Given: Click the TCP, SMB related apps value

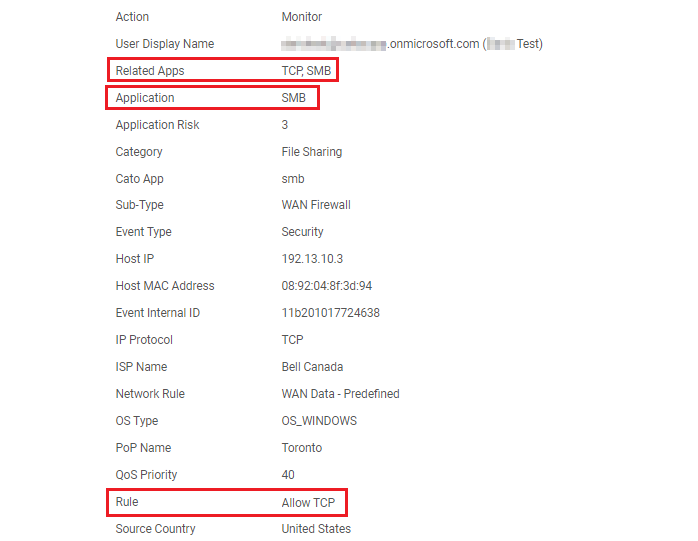Looking at the screenshot, I should click(306, 71).
